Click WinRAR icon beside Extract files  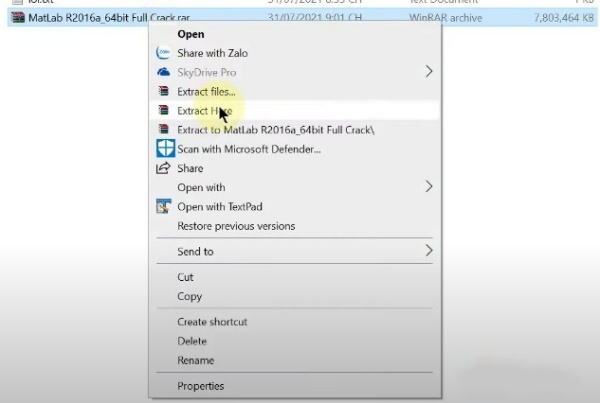[x=163, y=91]
